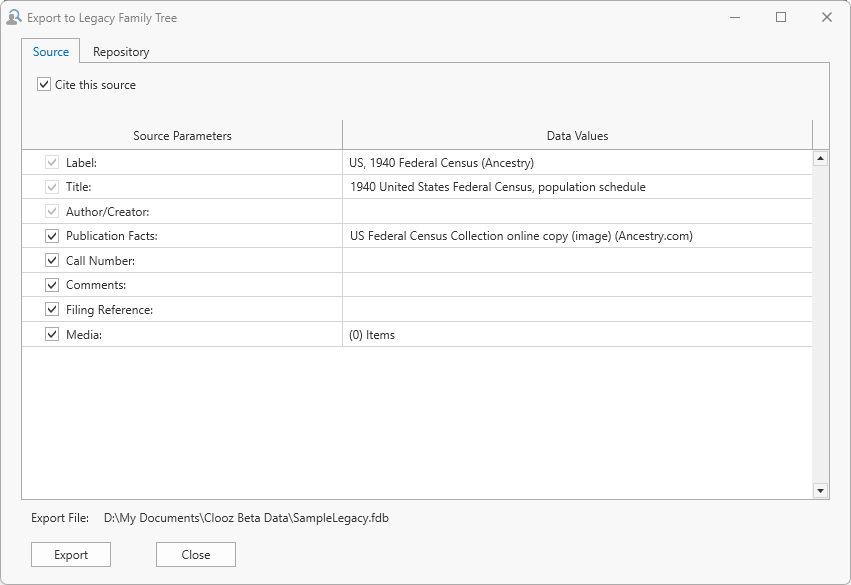Select the Source tab
Screen dimensions: 851x585
(51, 52)
